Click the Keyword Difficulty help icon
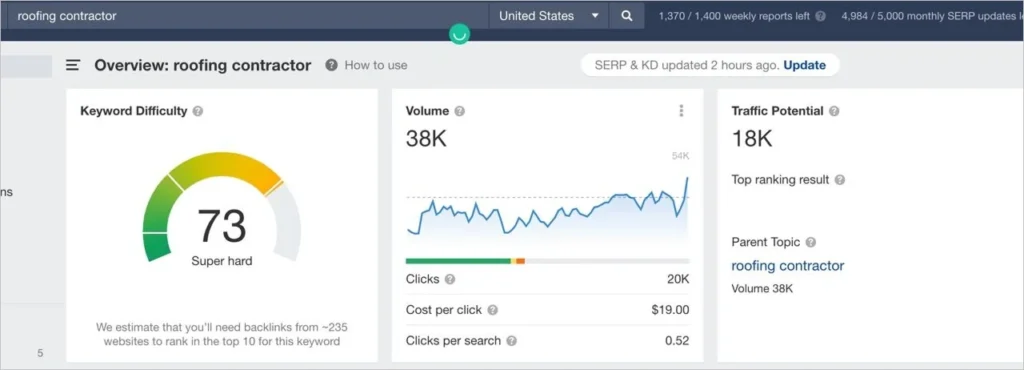 click(x=198, y=112)
